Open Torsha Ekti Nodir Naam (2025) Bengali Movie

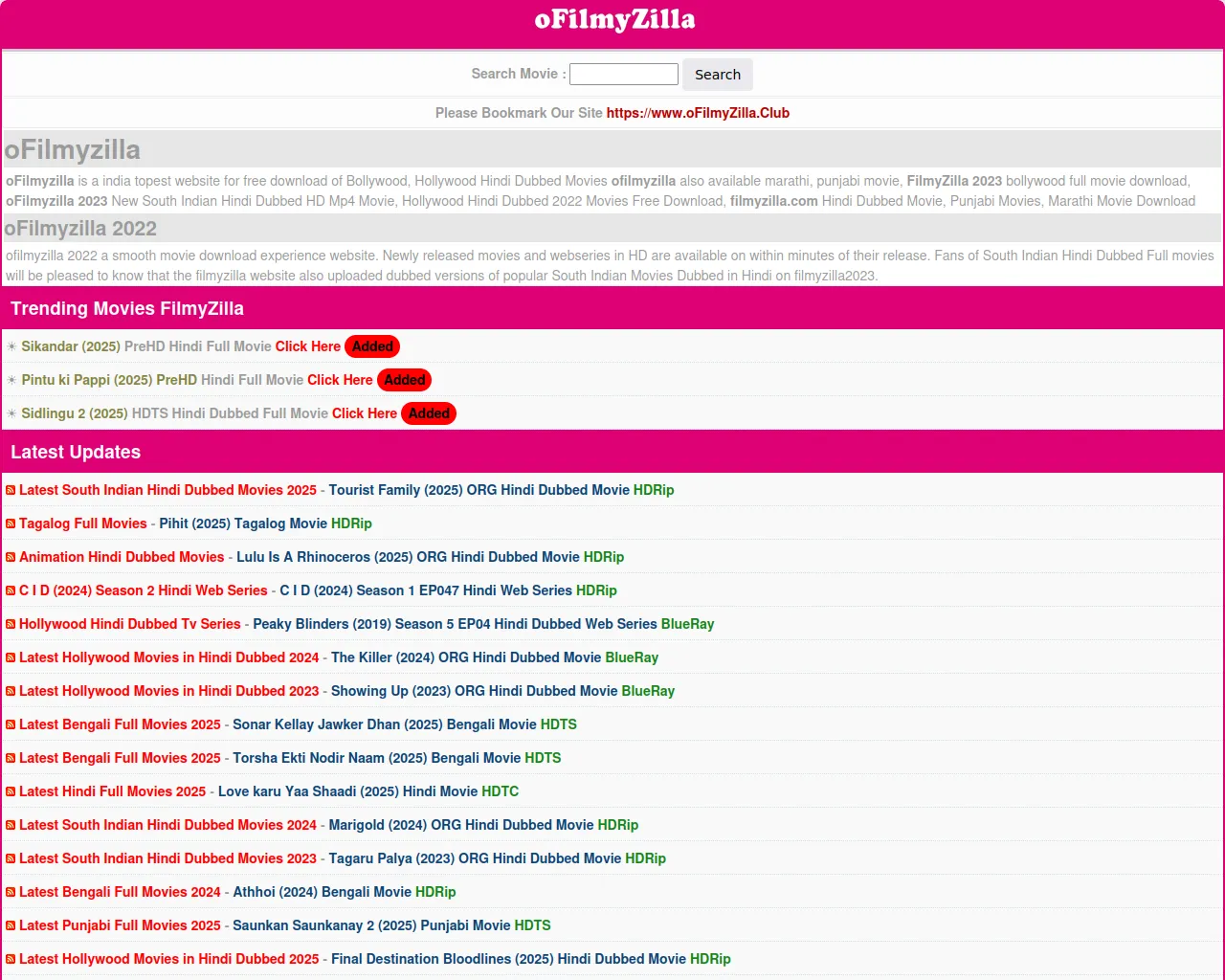397,758
